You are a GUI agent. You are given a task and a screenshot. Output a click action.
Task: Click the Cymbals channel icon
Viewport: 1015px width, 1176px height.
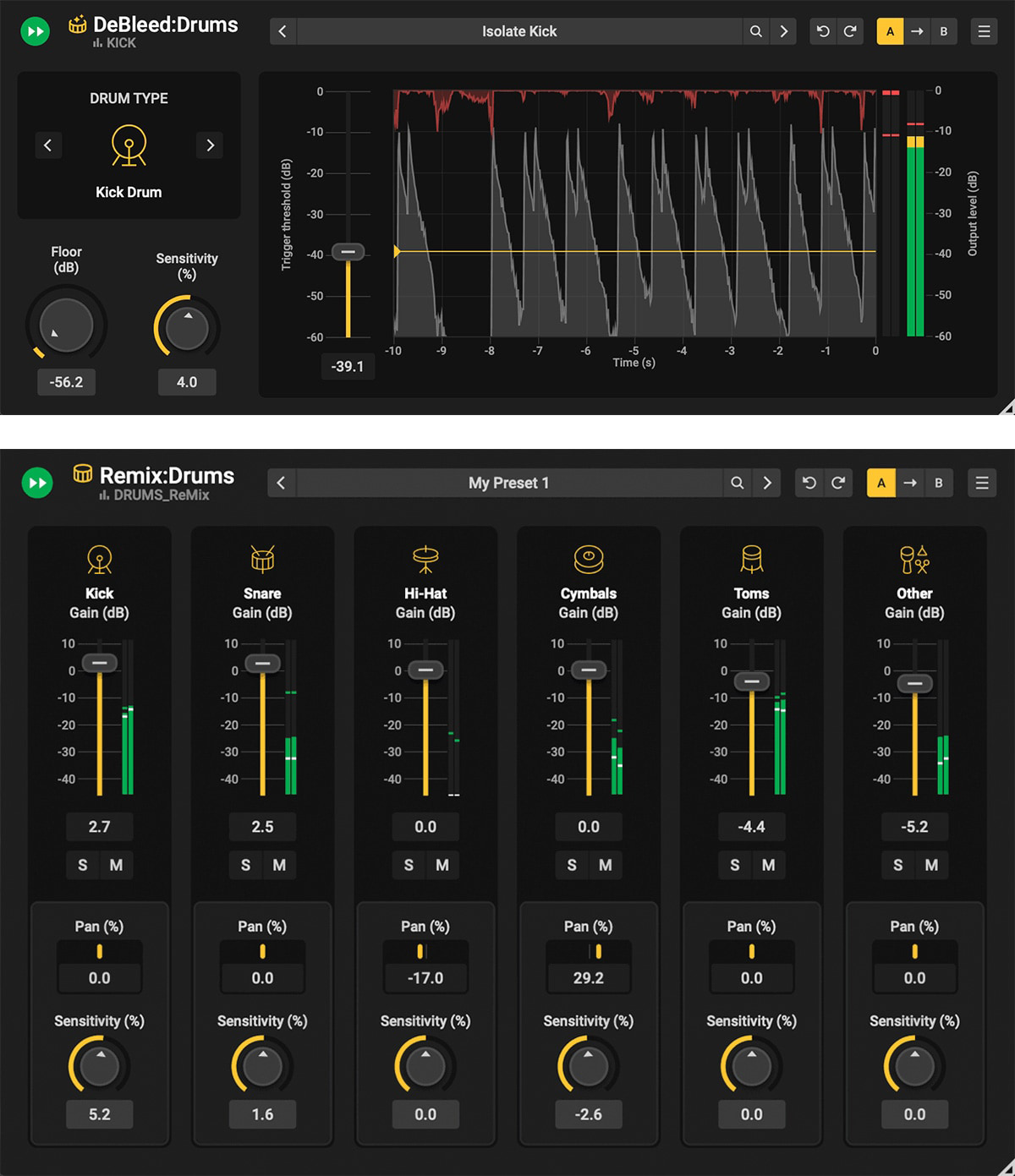point(589,560)
